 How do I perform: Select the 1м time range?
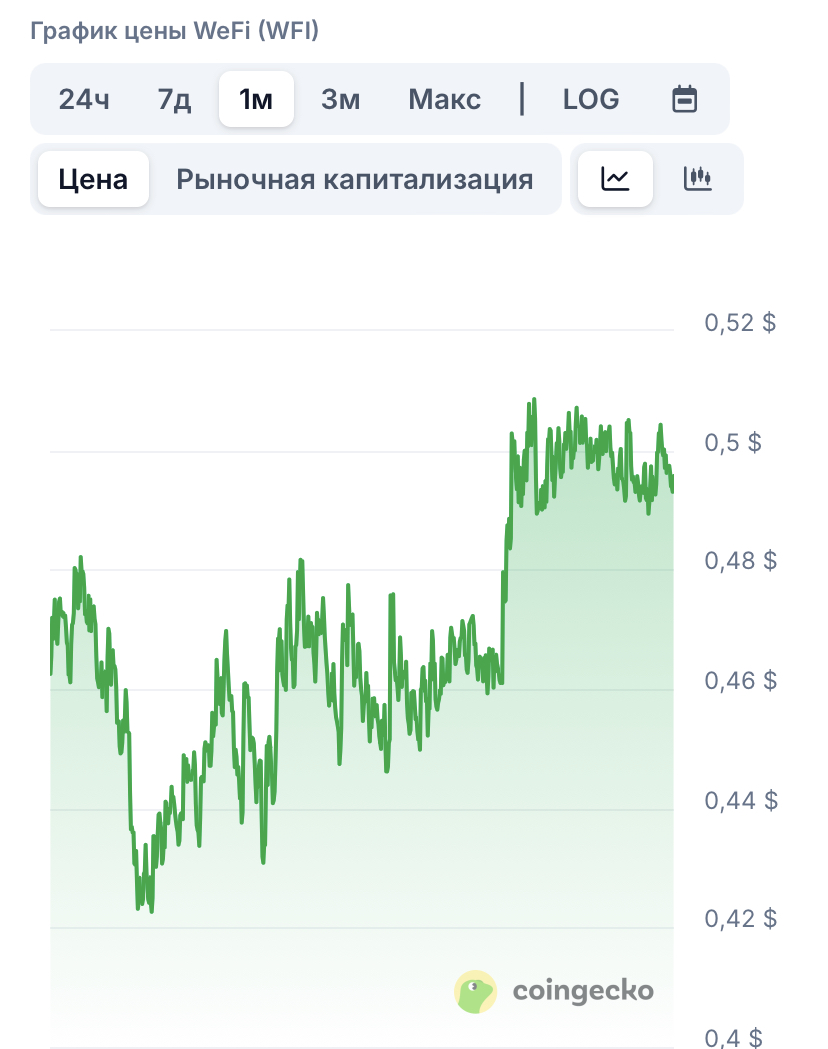(256, 100)
